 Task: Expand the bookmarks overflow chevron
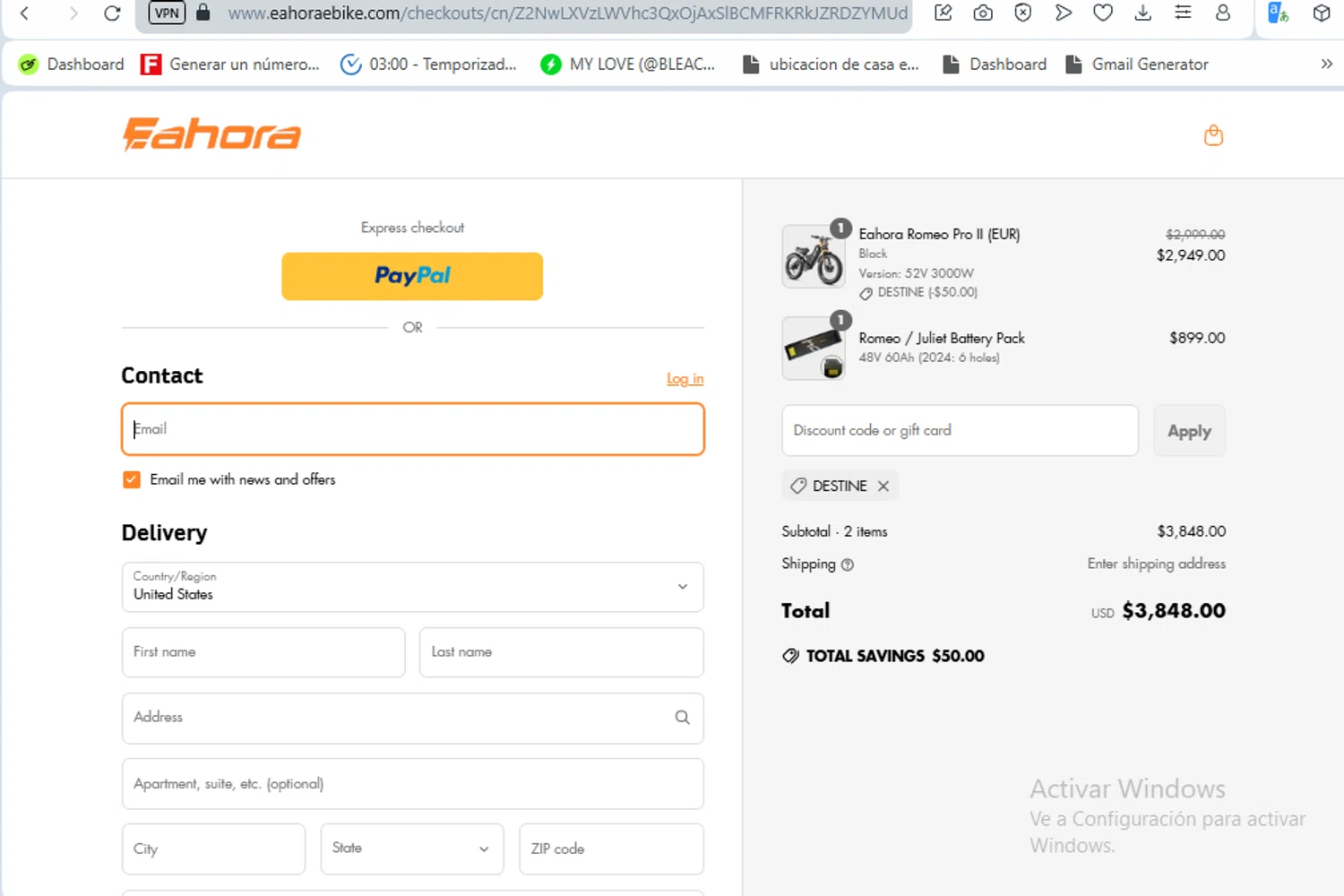1326,64
